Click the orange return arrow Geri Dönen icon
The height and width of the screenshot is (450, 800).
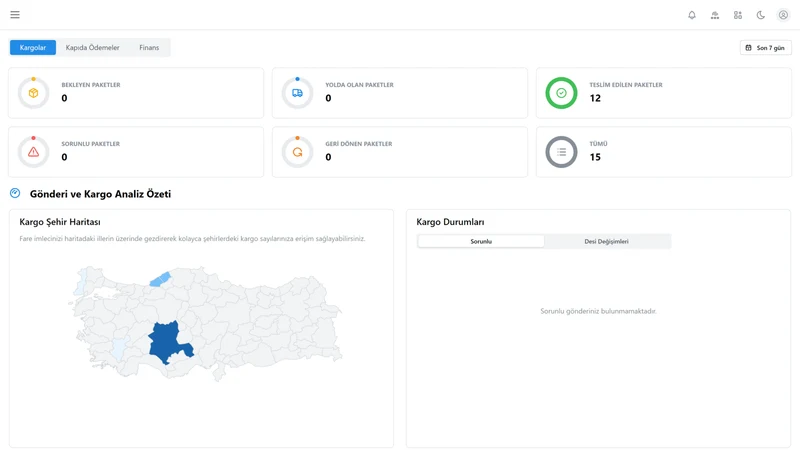click(297, 152)
